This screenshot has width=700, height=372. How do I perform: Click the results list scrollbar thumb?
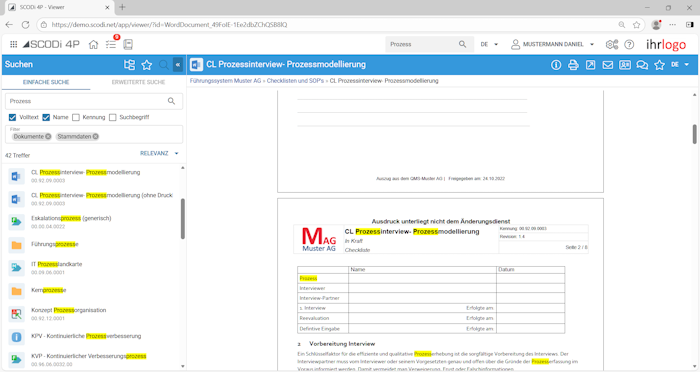point(183,219)
